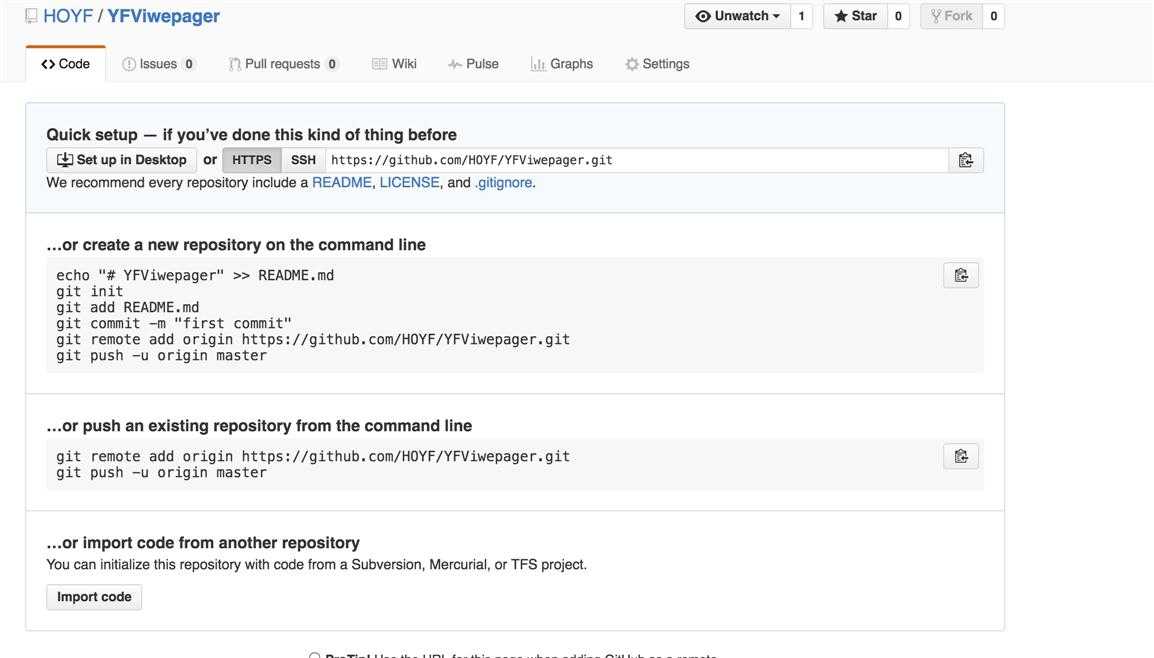The height and width of the screenshot is (658, 1154).
Task: Click the repository URL input field
Action: [637, 160]
